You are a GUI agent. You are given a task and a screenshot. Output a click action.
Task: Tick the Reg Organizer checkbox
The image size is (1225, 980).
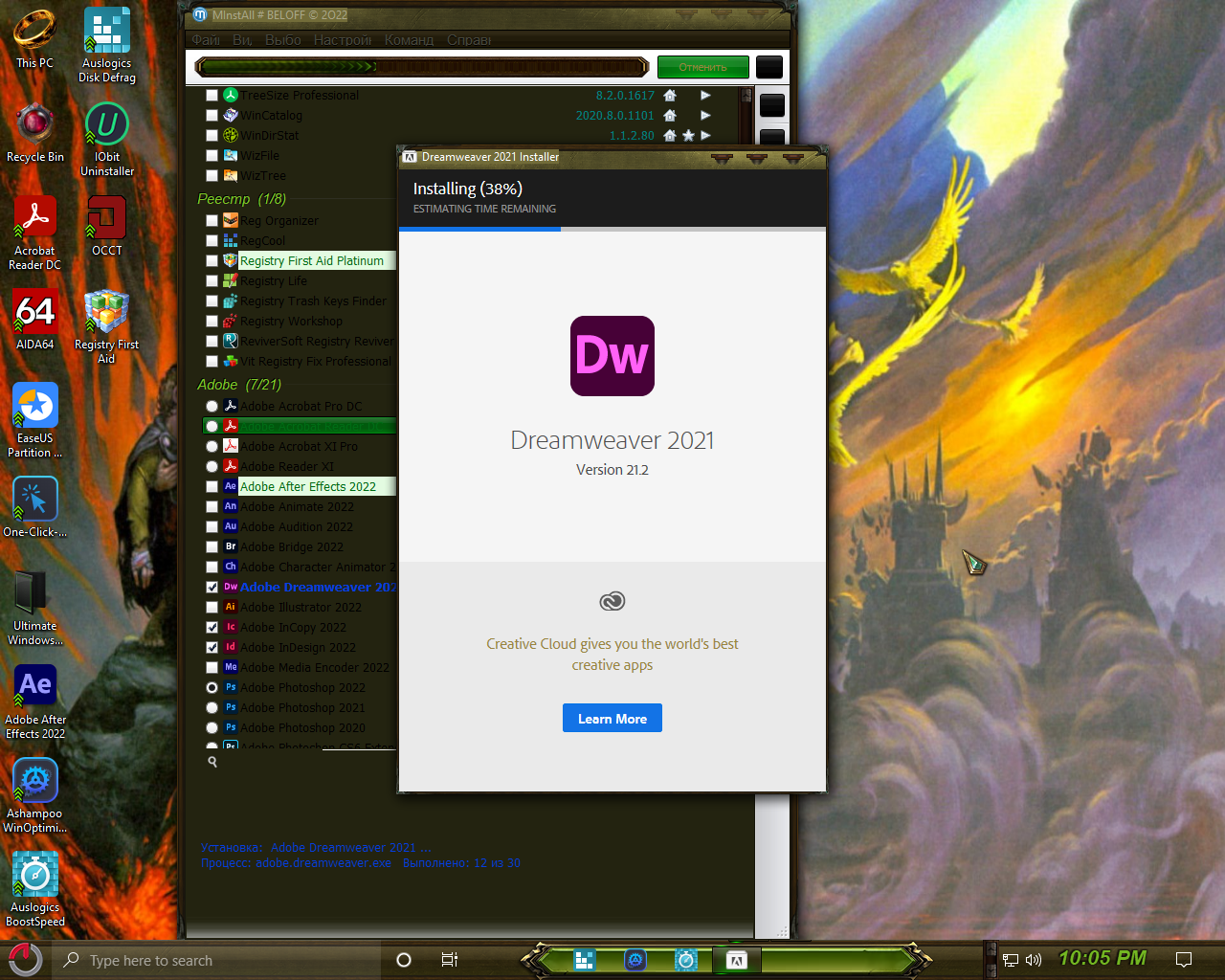(212, 221)
